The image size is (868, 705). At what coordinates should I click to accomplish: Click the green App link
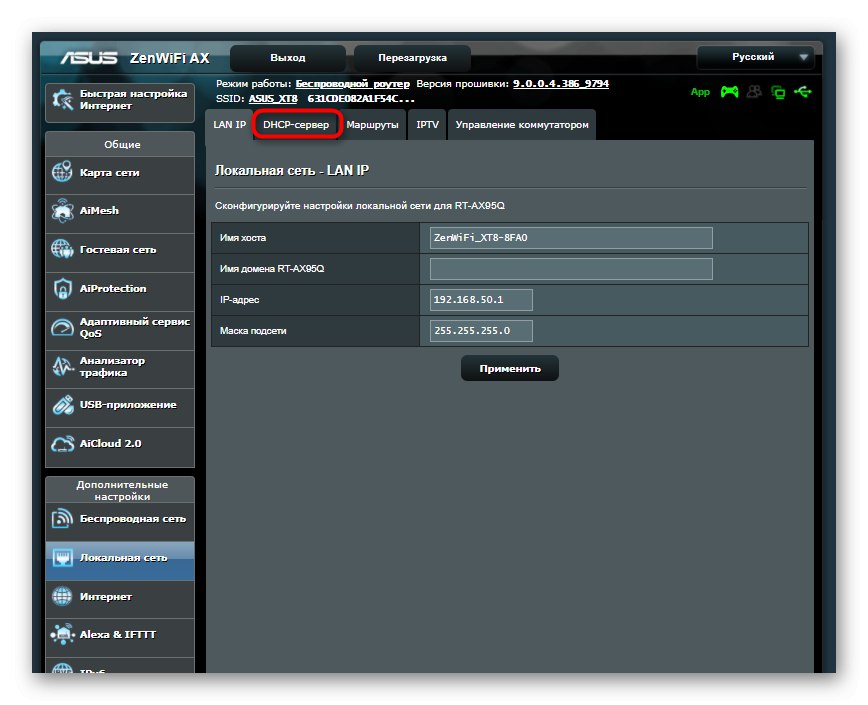700,92
